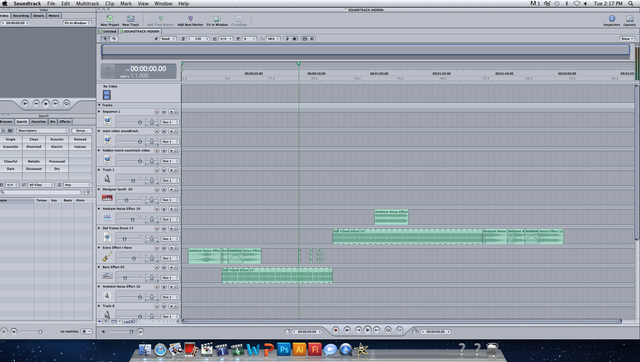The image size is (640, 362).
Task: Click the New Project toolbar icon
Action: click(110, 19)
